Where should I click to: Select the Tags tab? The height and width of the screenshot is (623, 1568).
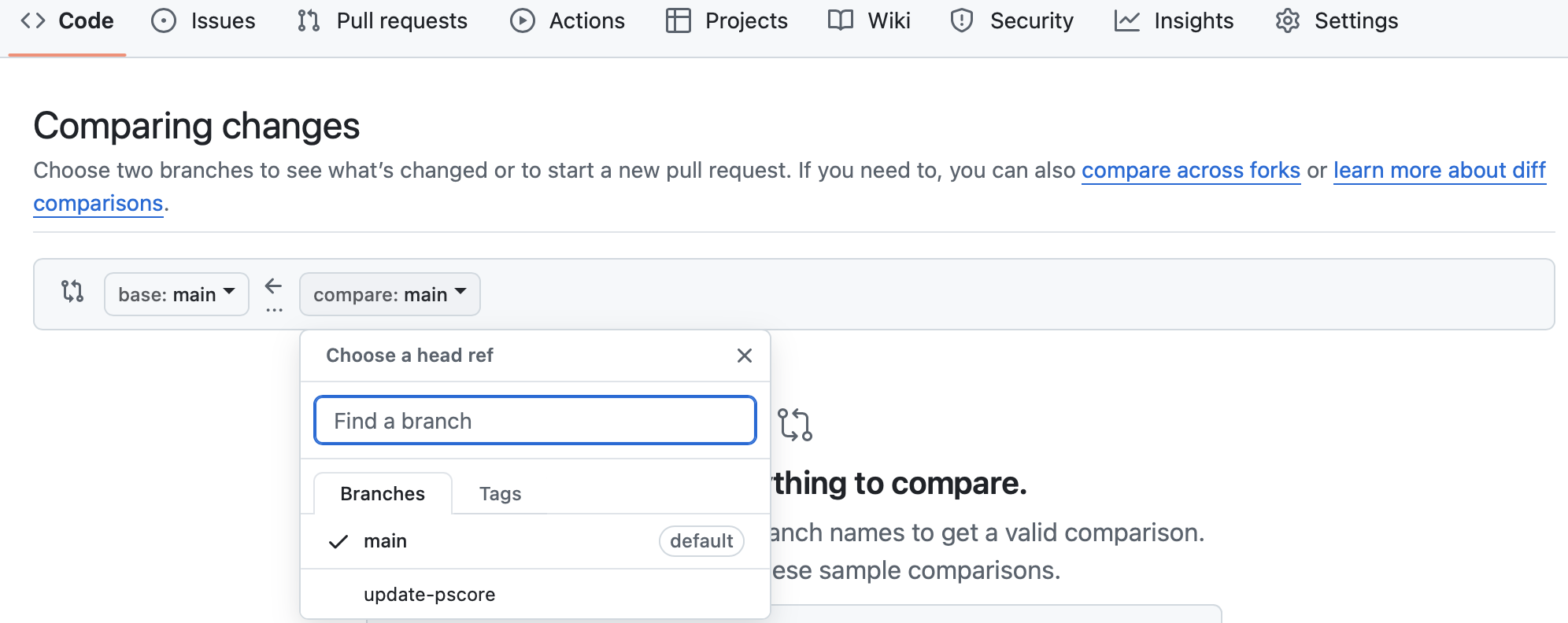(x=500, y=494)
